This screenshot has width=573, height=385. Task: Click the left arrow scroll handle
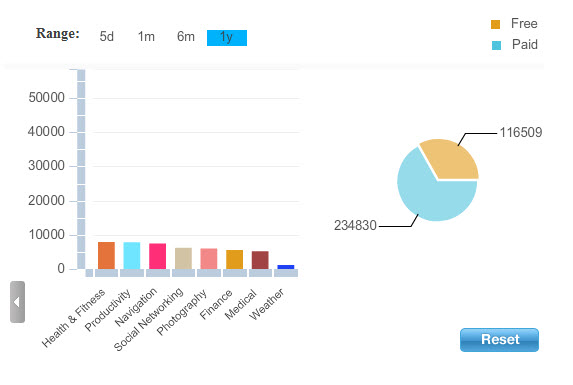pyautogui.click(x=17, y=302)
